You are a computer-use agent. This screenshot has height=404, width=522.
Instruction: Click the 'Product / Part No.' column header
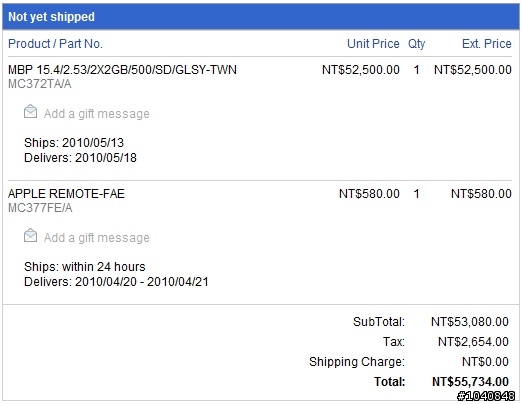(x=55, y=44)
